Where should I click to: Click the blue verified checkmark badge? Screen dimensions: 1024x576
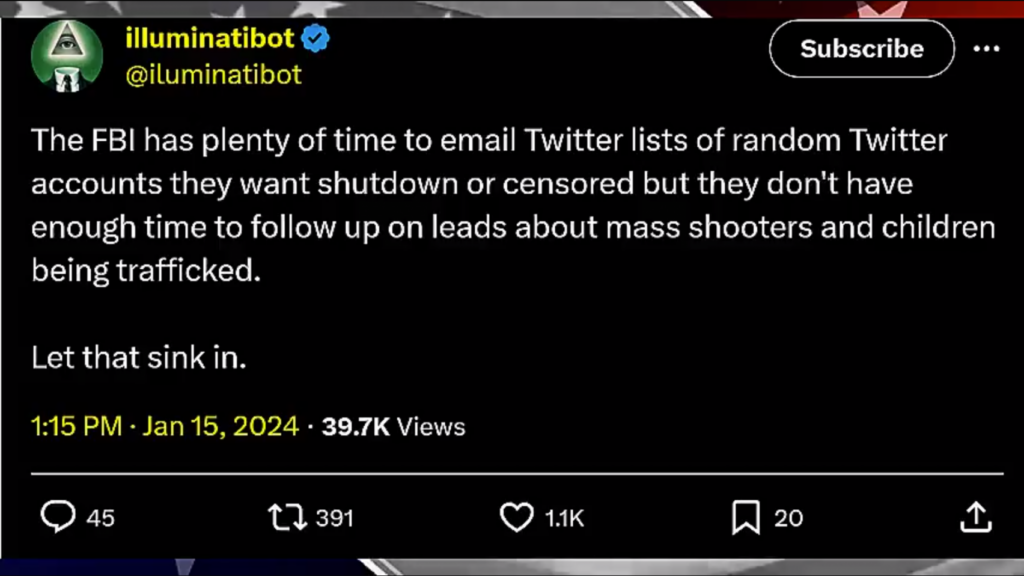click(316, 39)
